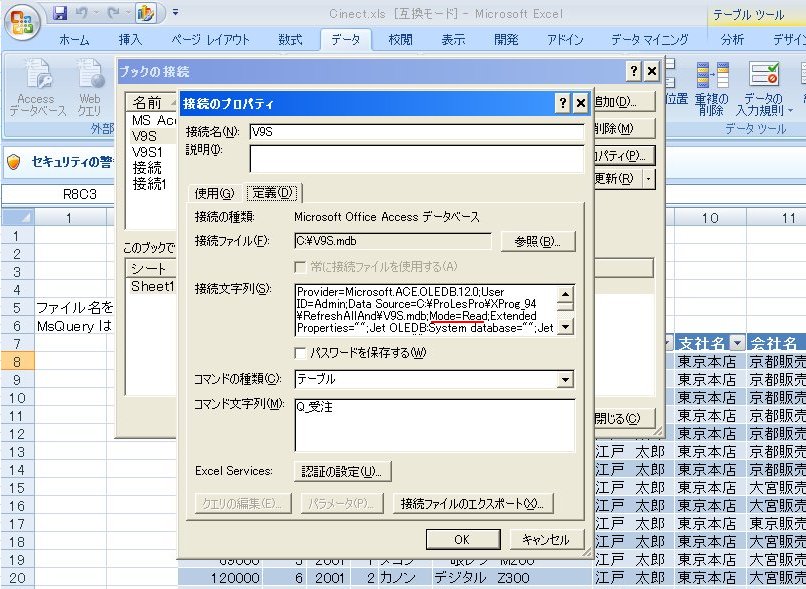Select 接続1 in the connections list

coord(150,183)
